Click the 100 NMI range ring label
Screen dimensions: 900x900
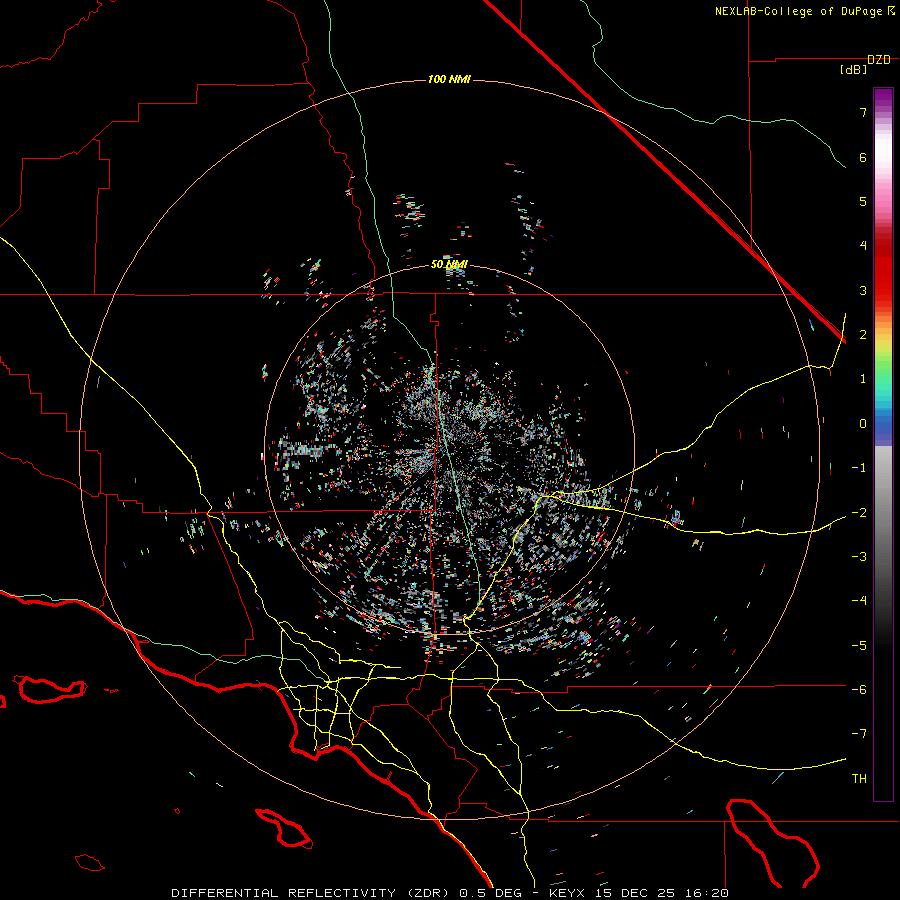[449, 79]
